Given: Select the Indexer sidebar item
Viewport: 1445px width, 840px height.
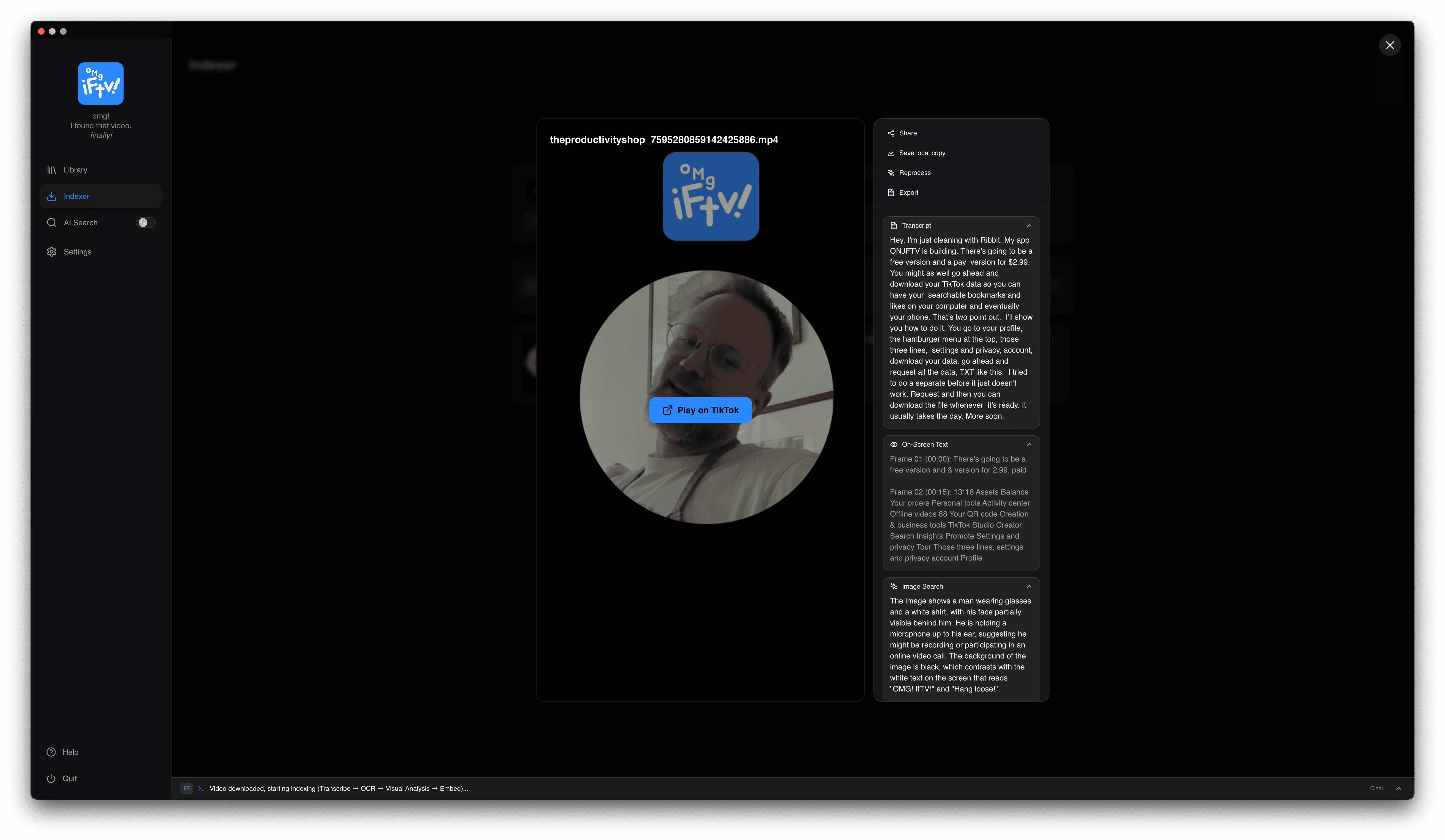Looking at the screenshot, I should (76, 196).
